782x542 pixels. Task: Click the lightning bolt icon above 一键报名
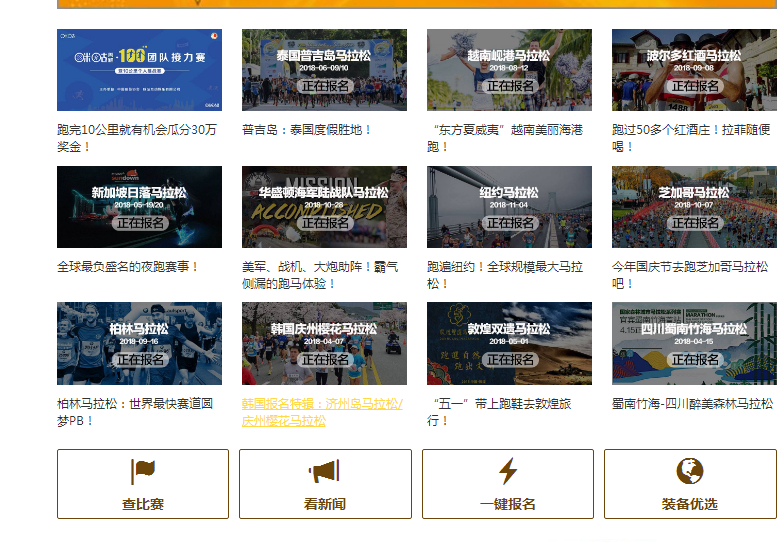coord(508,471)
